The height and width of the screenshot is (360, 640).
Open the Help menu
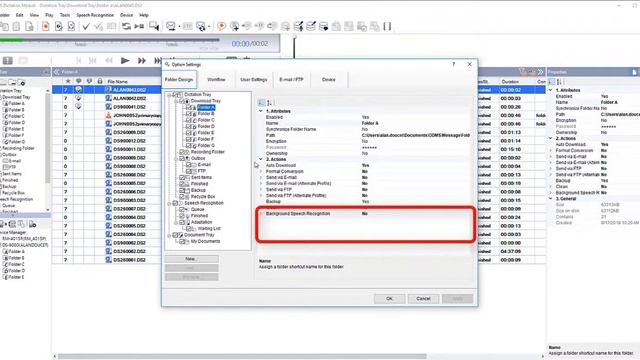(x=144, y=15)
